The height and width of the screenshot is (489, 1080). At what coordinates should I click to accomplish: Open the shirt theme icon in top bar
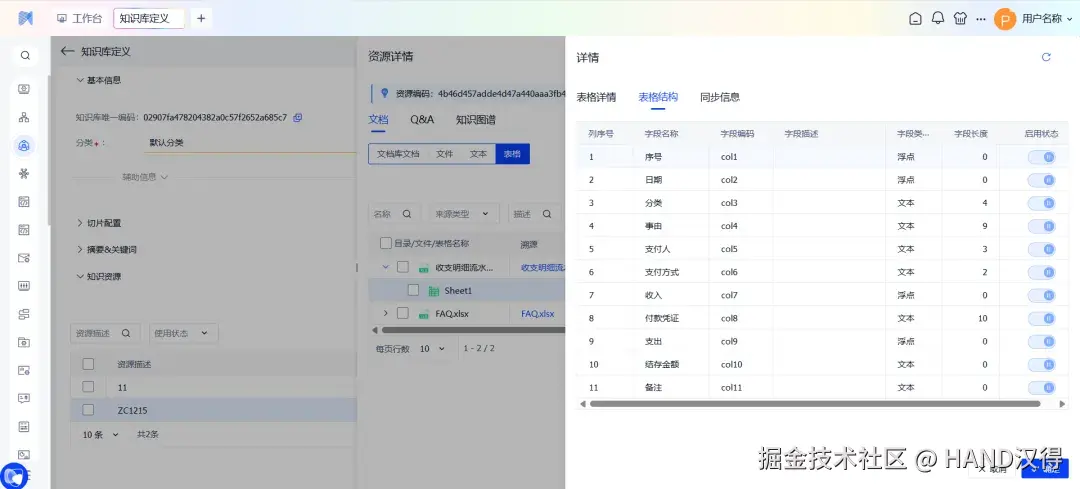[x=960, y=19]
